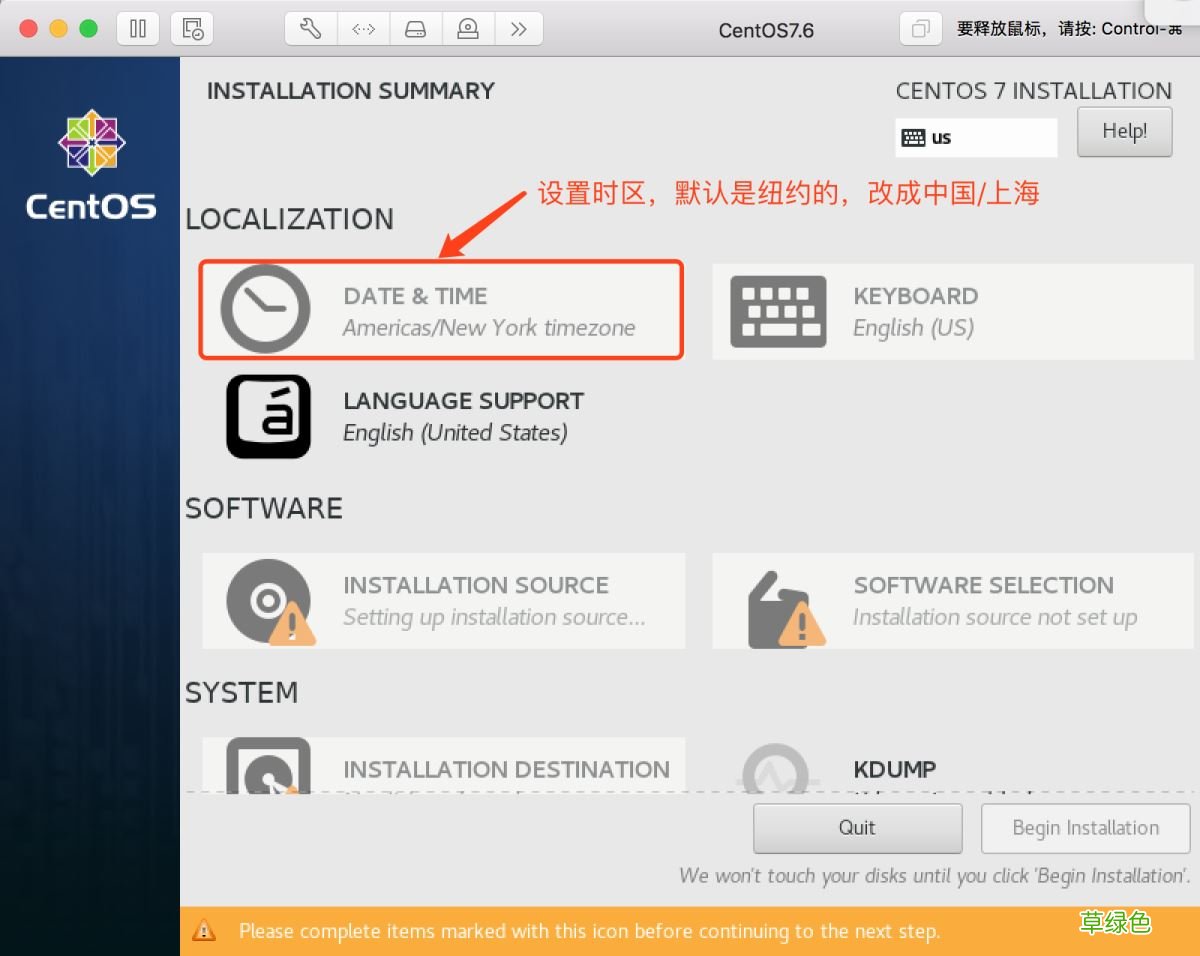Image resolution: width=1200 pixels, height=956 pixels.
Task: Take a snapshot using the toolbar icon
Action: [x=192, y=28]
